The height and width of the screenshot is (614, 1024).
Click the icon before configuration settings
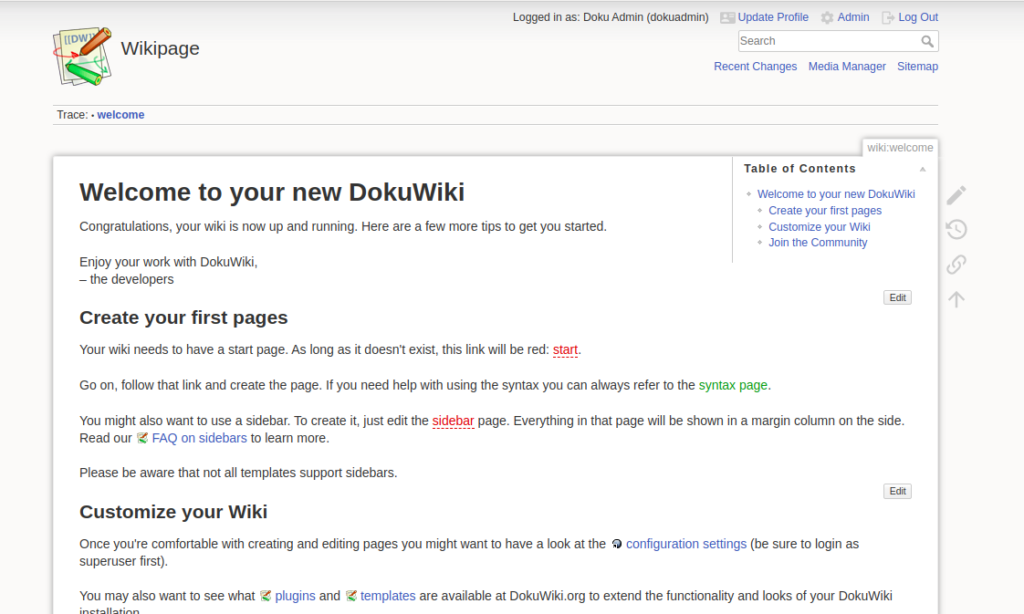(616, 544)
